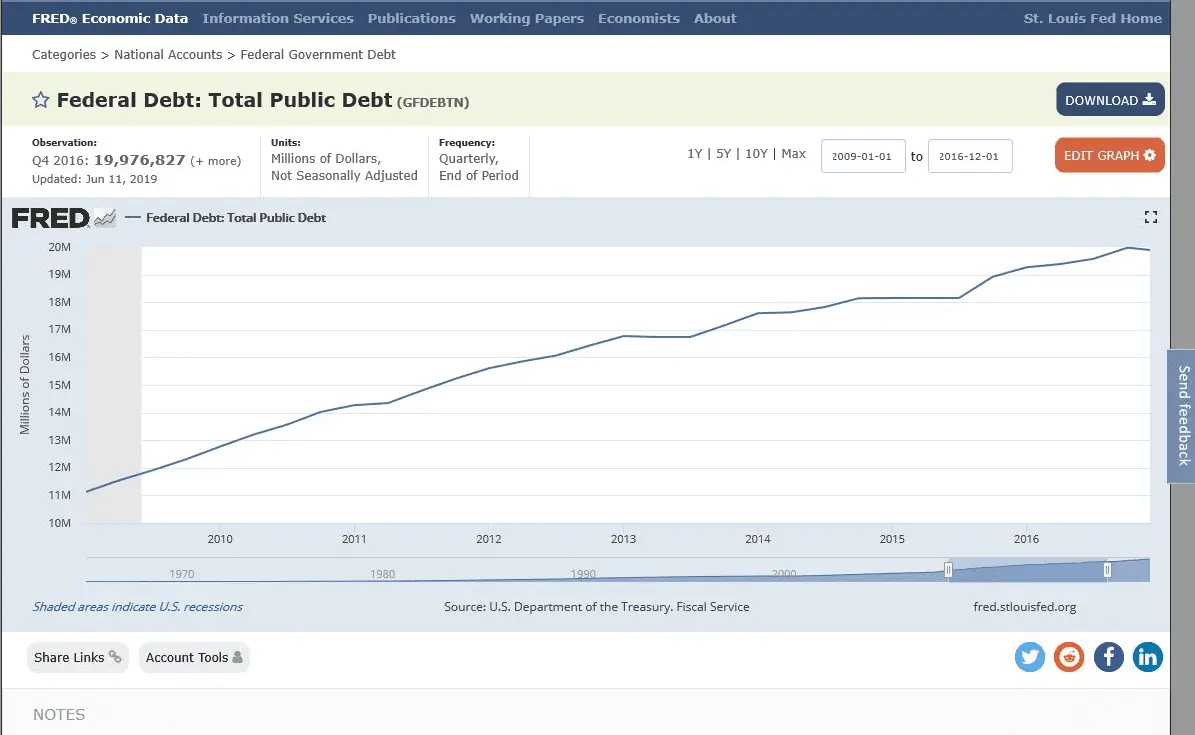Switch range to Max
The image size is (1195, 735).
click(x=793, y=154)
